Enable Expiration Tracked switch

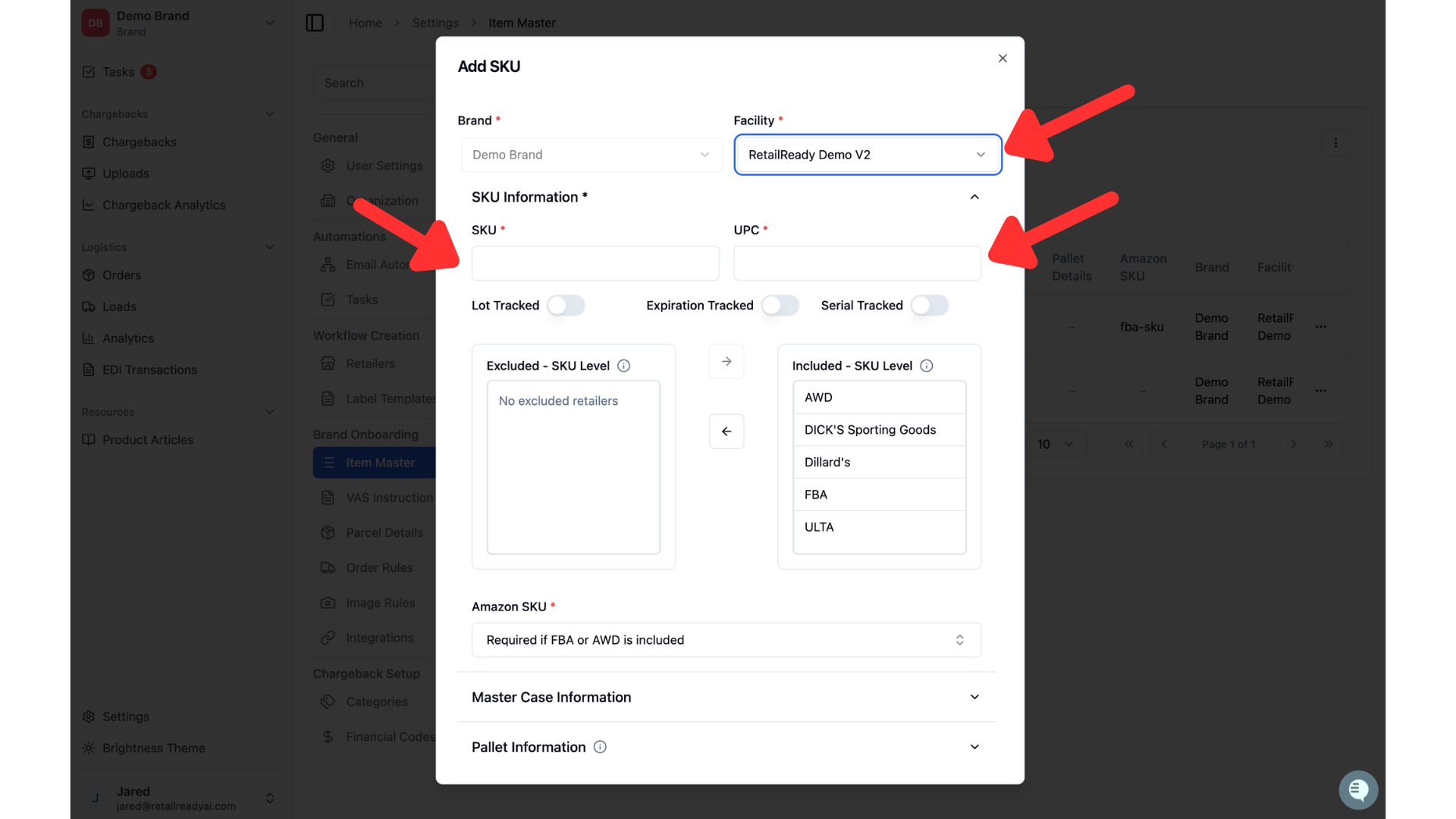click(780, 306)
